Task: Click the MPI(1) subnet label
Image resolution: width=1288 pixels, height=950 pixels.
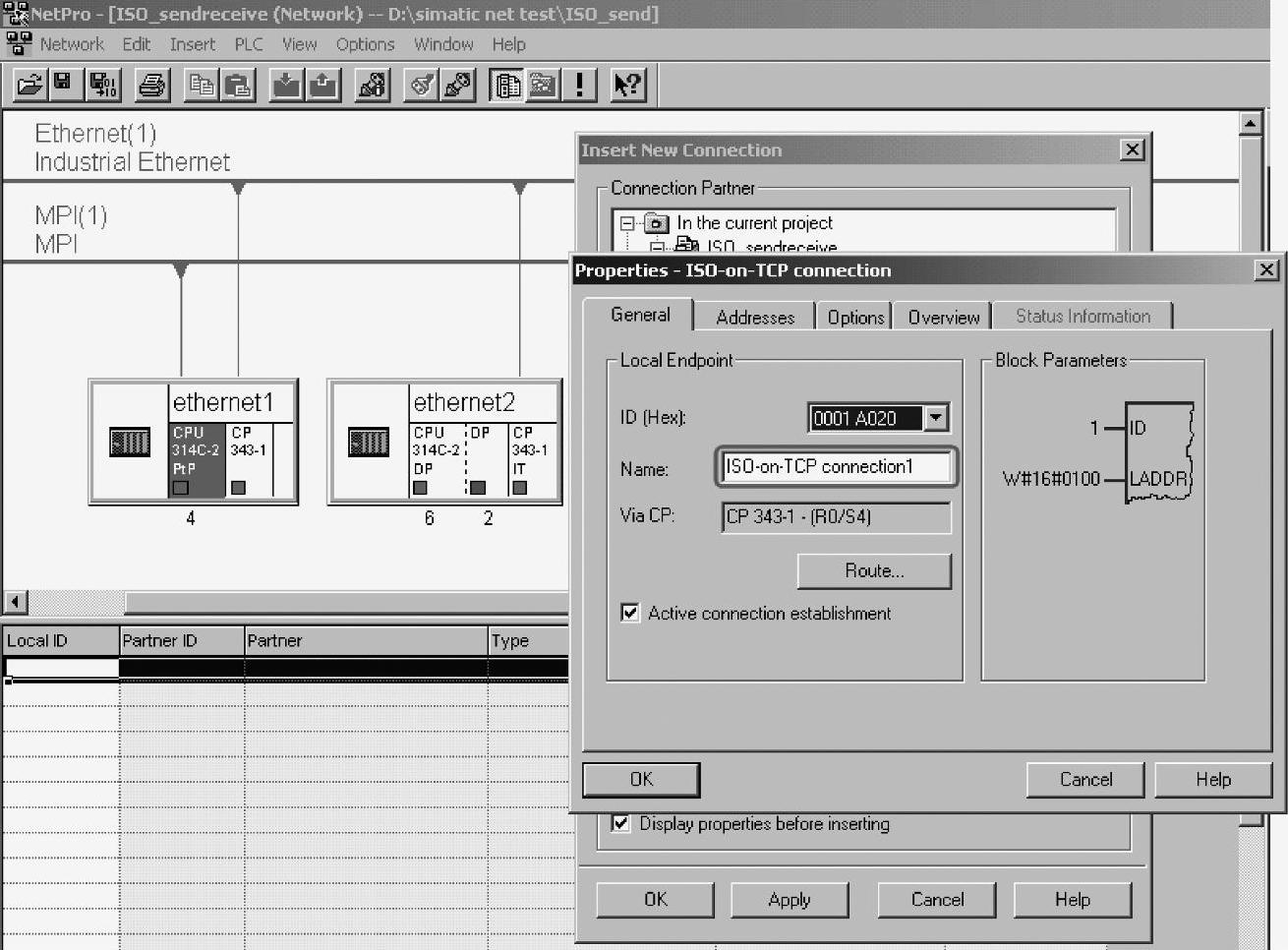Action: point(71,229)
